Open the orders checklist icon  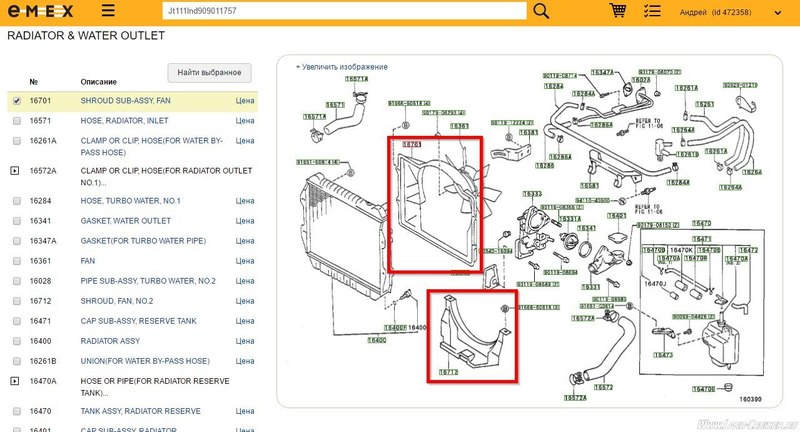[x=653, y=11]
